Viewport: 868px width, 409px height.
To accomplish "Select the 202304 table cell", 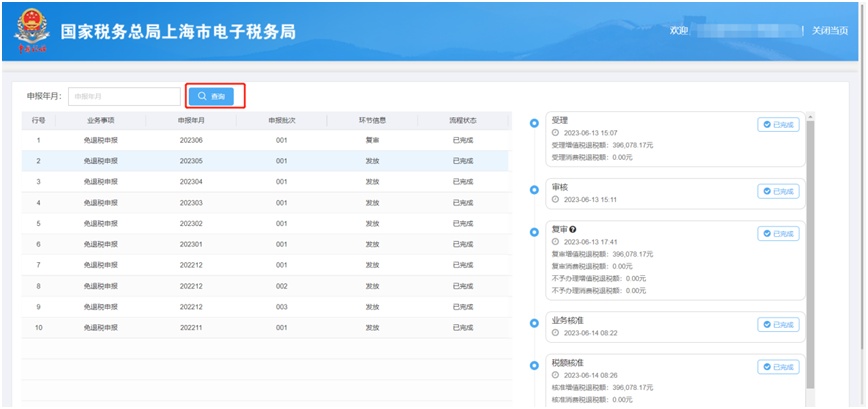I will tap(191, 182).
